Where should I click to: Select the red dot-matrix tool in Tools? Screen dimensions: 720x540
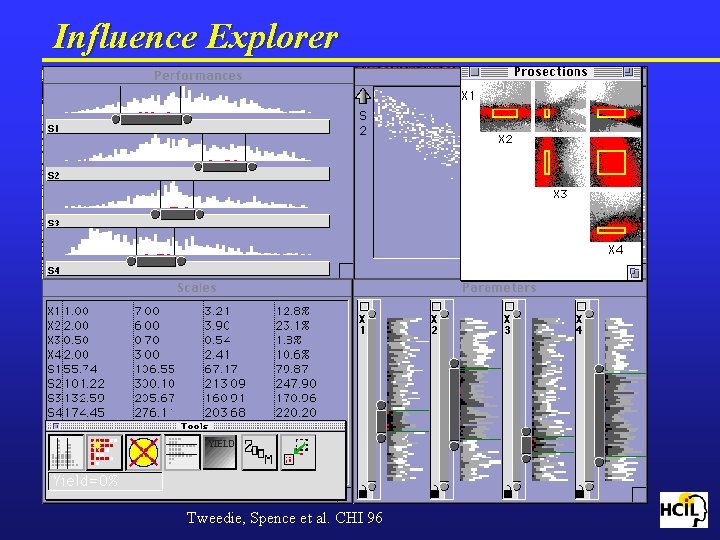point(105,453)
